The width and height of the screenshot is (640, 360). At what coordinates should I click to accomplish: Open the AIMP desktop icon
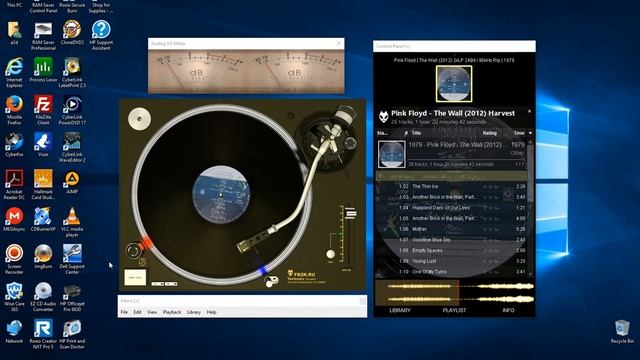point(72,182)
